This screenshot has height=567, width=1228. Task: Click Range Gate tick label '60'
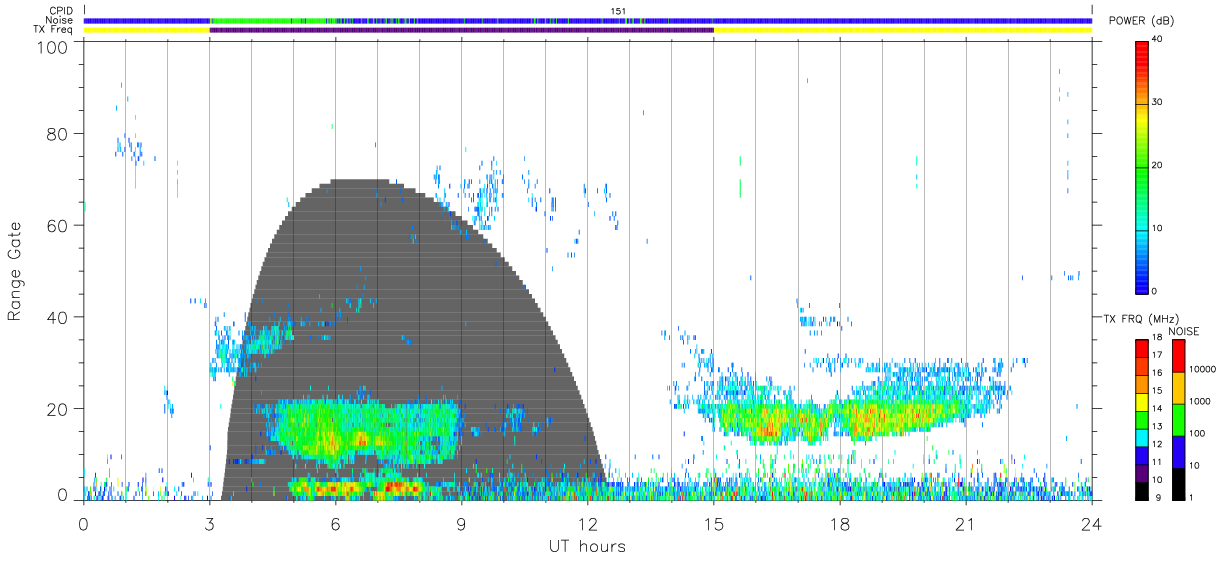(x=58, y=225)
